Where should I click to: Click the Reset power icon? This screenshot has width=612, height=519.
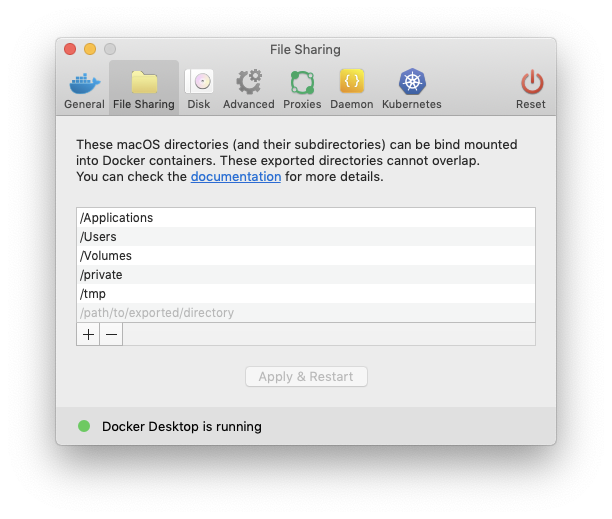pos(532,82)
